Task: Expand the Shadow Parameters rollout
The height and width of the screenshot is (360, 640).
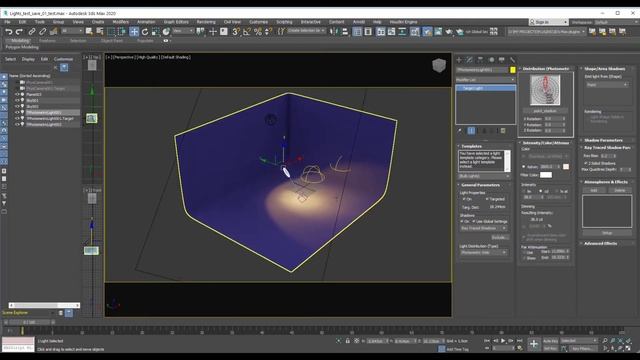Action: click(603, 140)
